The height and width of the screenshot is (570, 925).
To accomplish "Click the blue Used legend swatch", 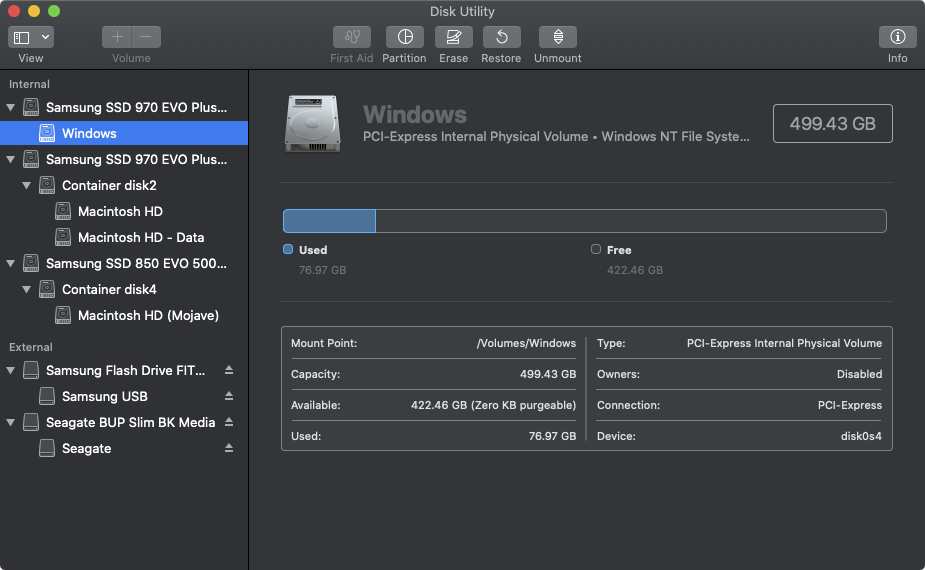I will click(x=288, y=249).
